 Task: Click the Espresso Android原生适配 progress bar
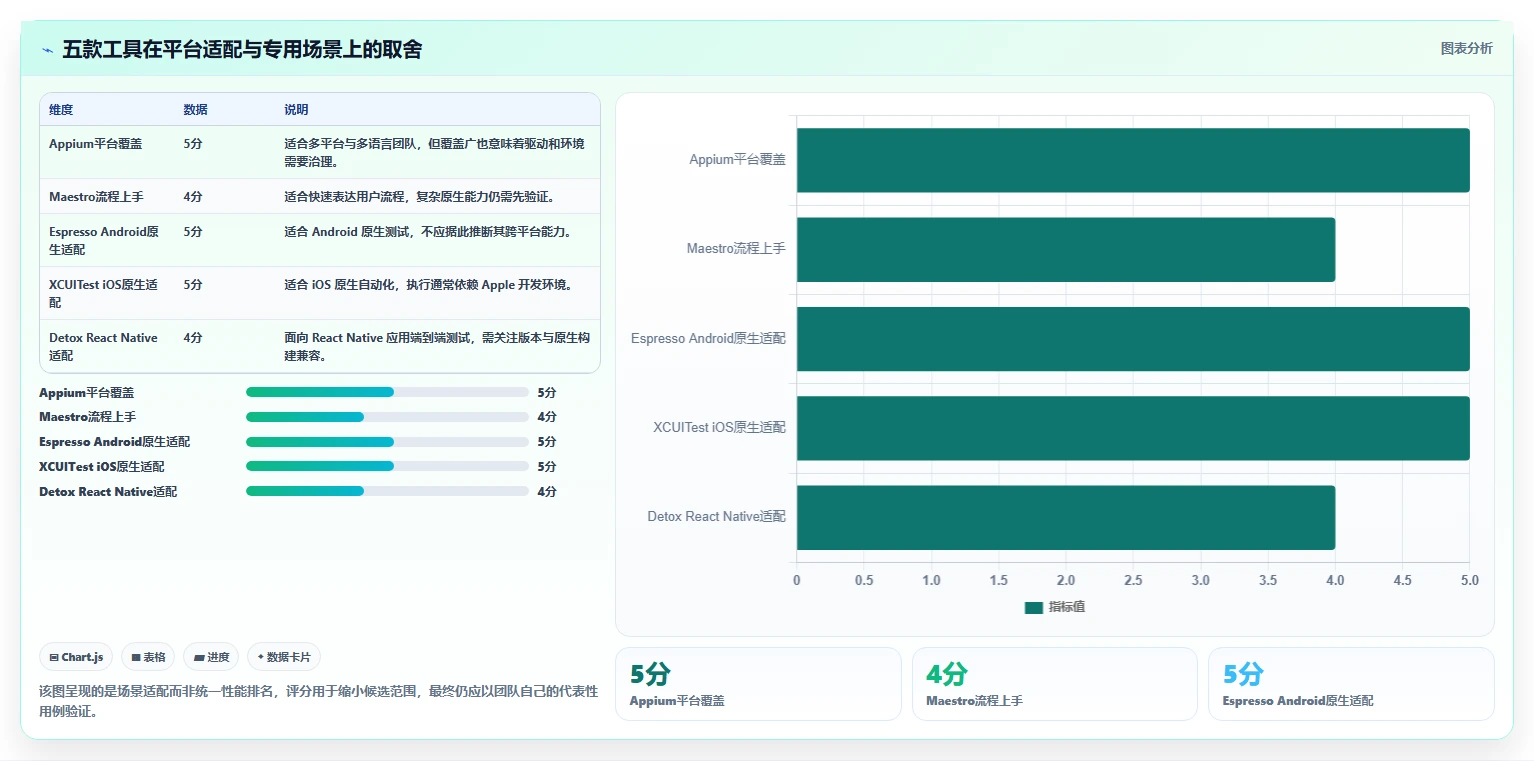click(x=387, y=442)
